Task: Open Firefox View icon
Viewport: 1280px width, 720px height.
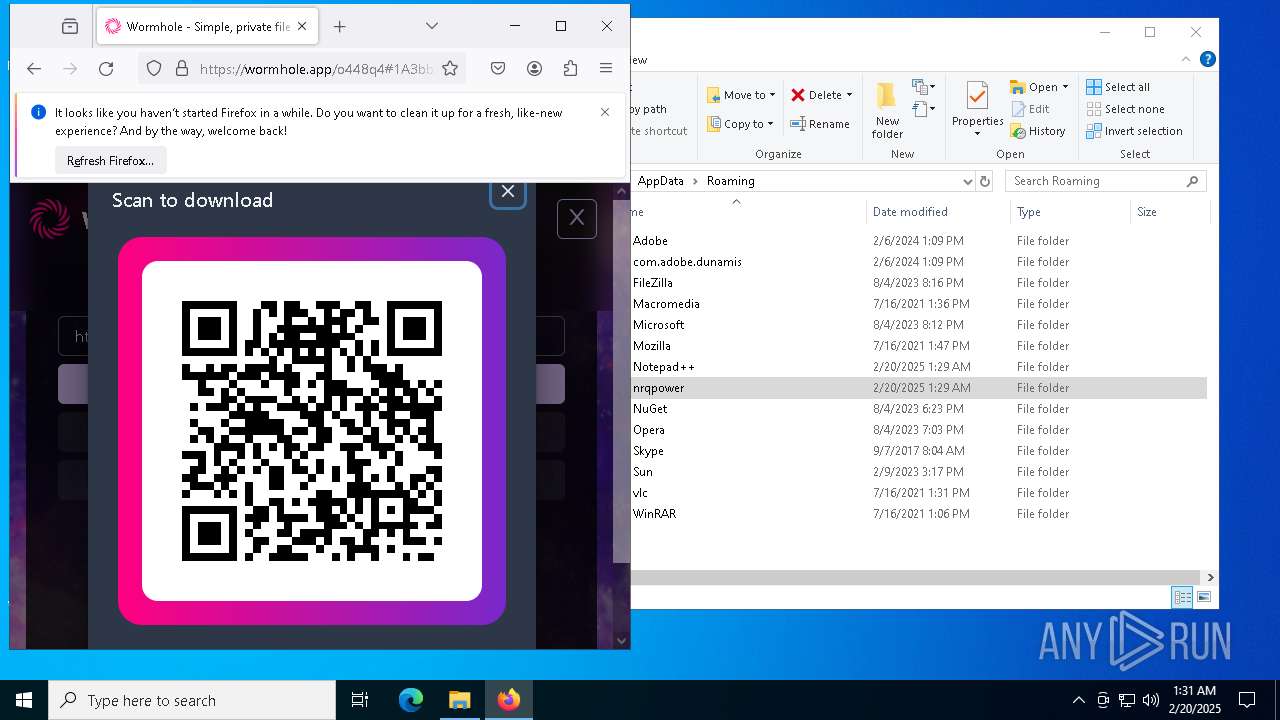Action: [x=70, y=26]
